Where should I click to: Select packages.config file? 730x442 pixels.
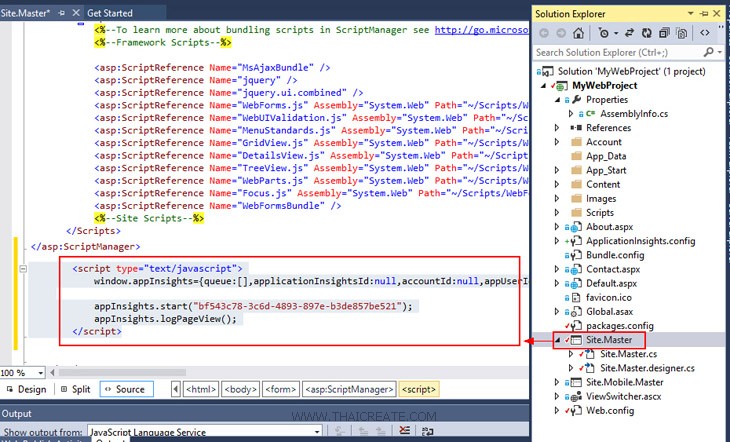pyautogui.click(x=620, y=326)
